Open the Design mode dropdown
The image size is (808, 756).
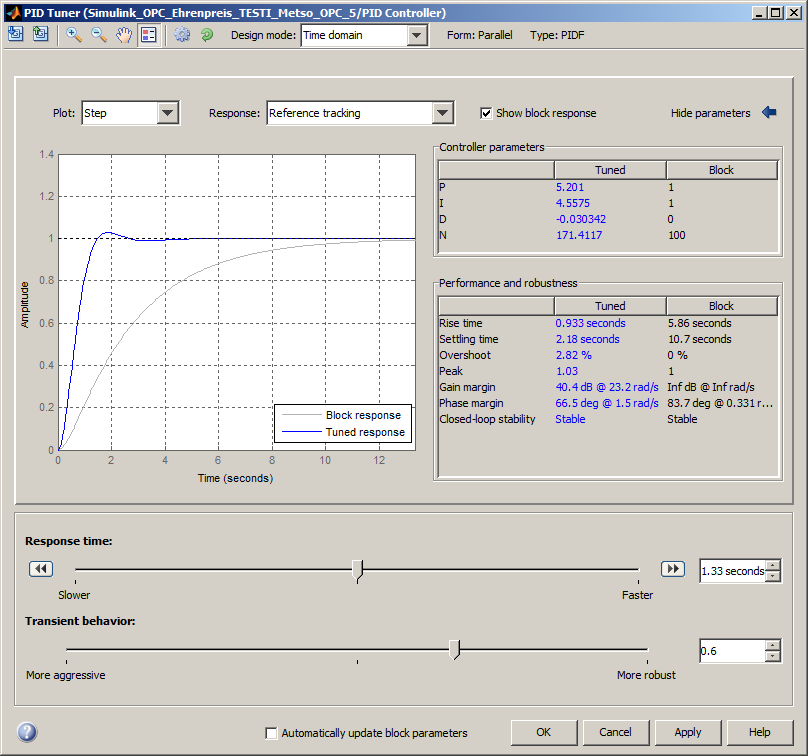pos(364,36)
